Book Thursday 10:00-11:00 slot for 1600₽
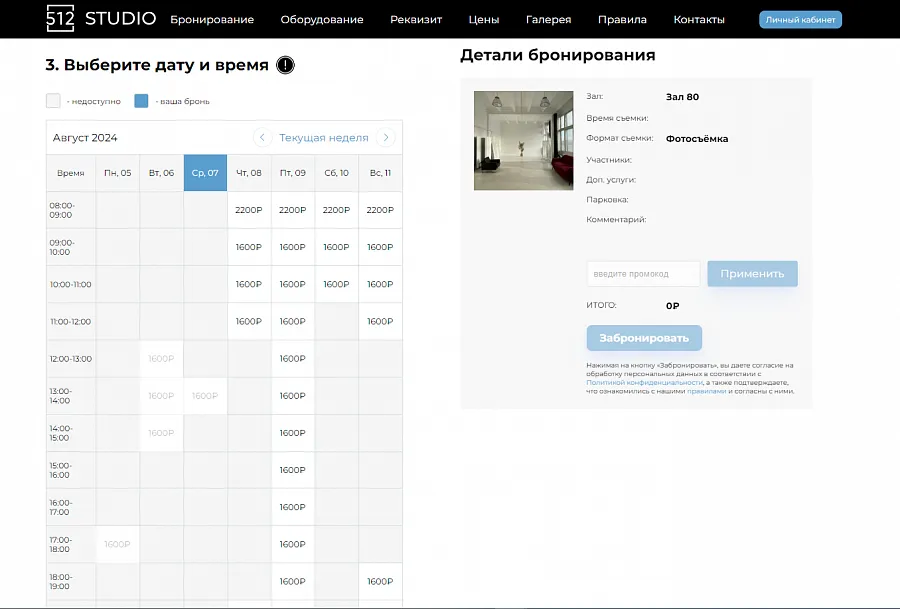This screenshot has height=609, width=900. tap(249, 284)
